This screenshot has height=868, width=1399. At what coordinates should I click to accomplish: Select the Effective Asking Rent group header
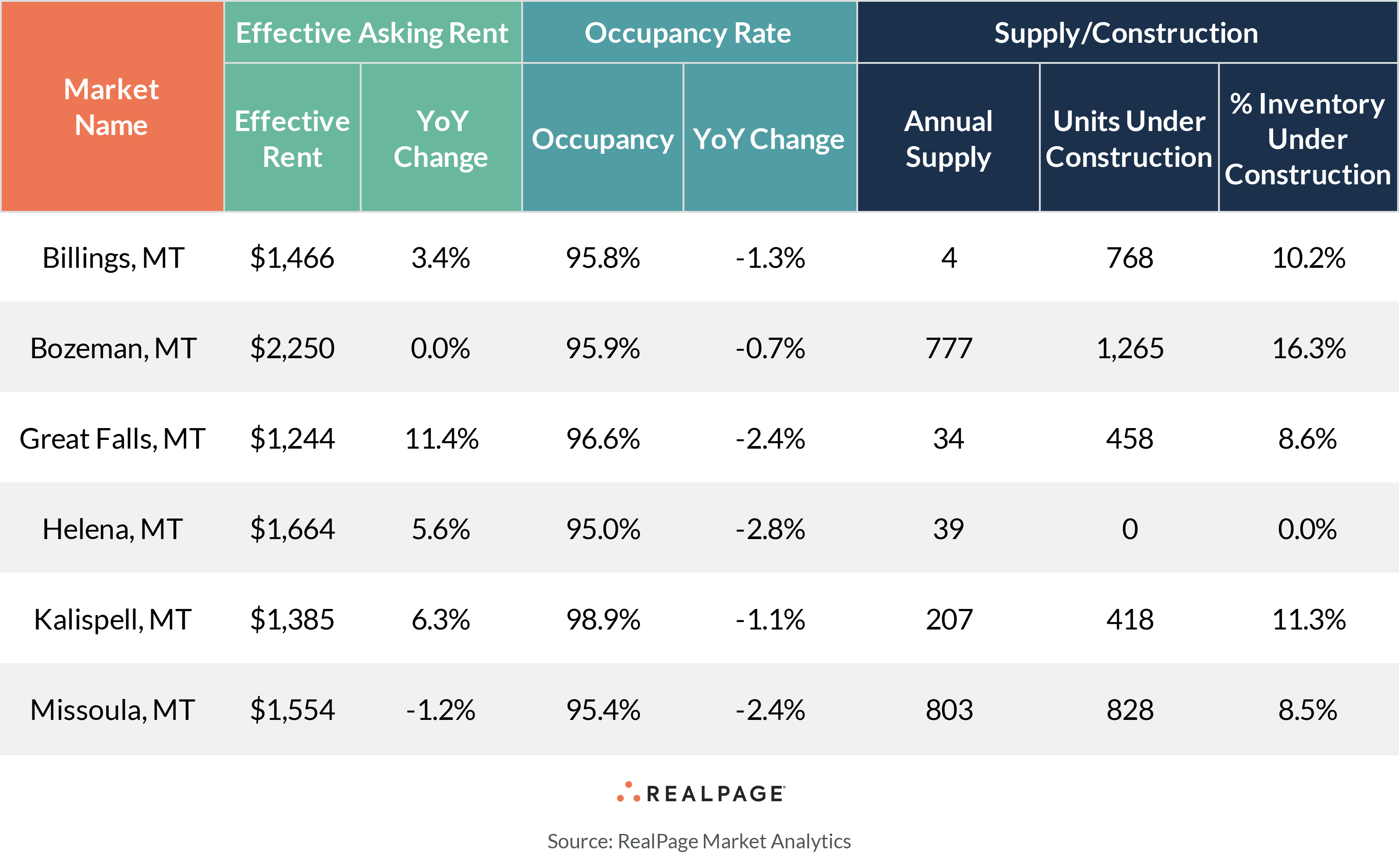(372, 33)
